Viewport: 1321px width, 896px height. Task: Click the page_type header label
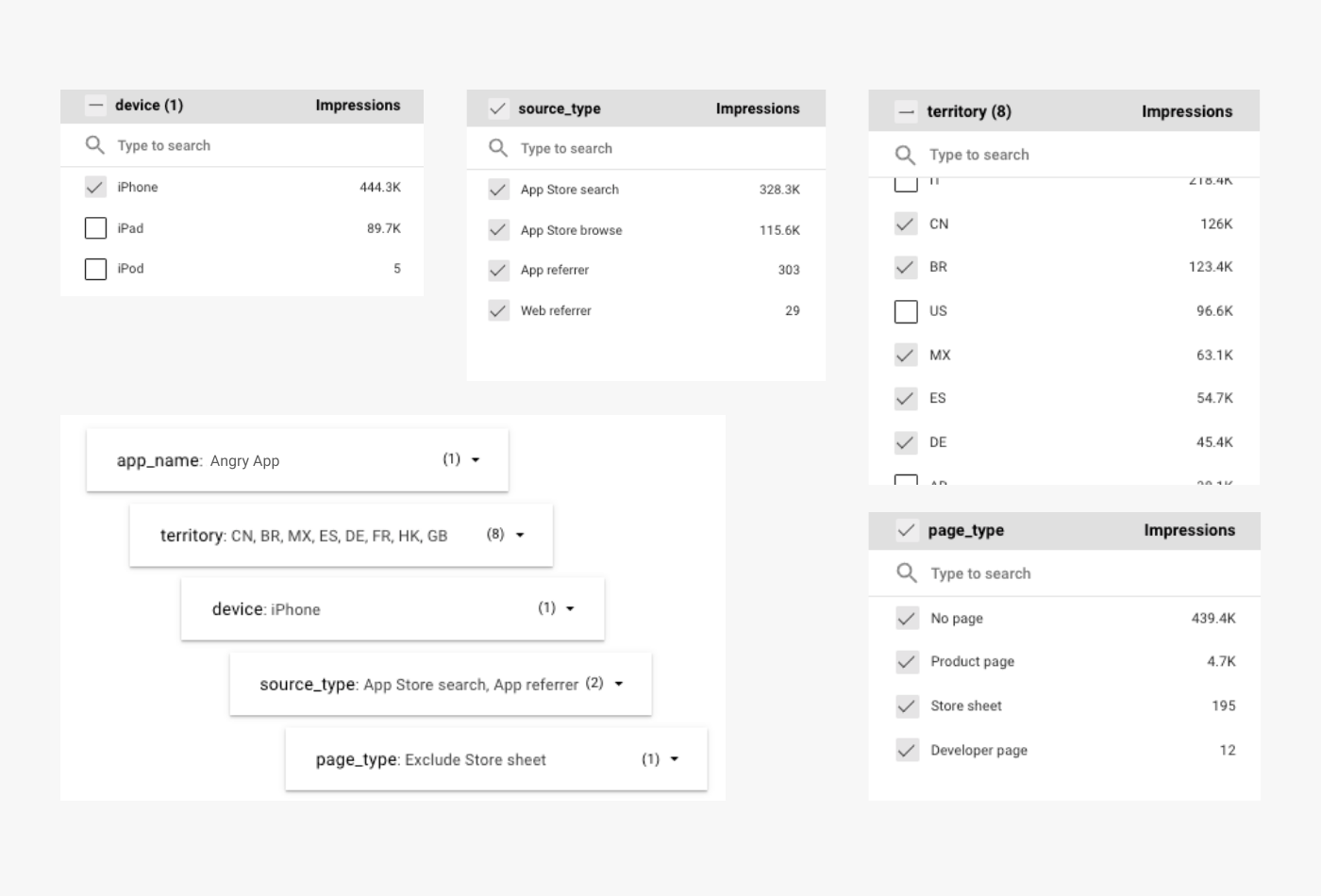click(966, 530)
